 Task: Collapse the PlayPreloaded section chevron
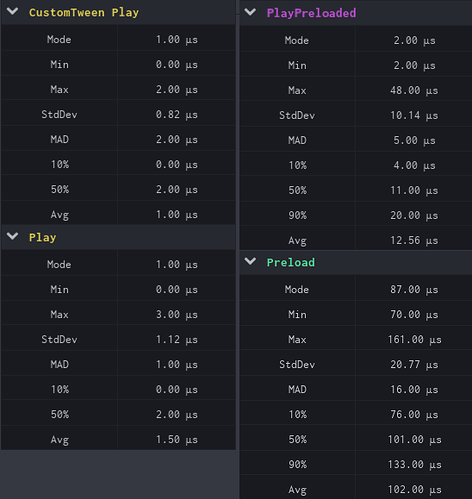coord(250,12)
